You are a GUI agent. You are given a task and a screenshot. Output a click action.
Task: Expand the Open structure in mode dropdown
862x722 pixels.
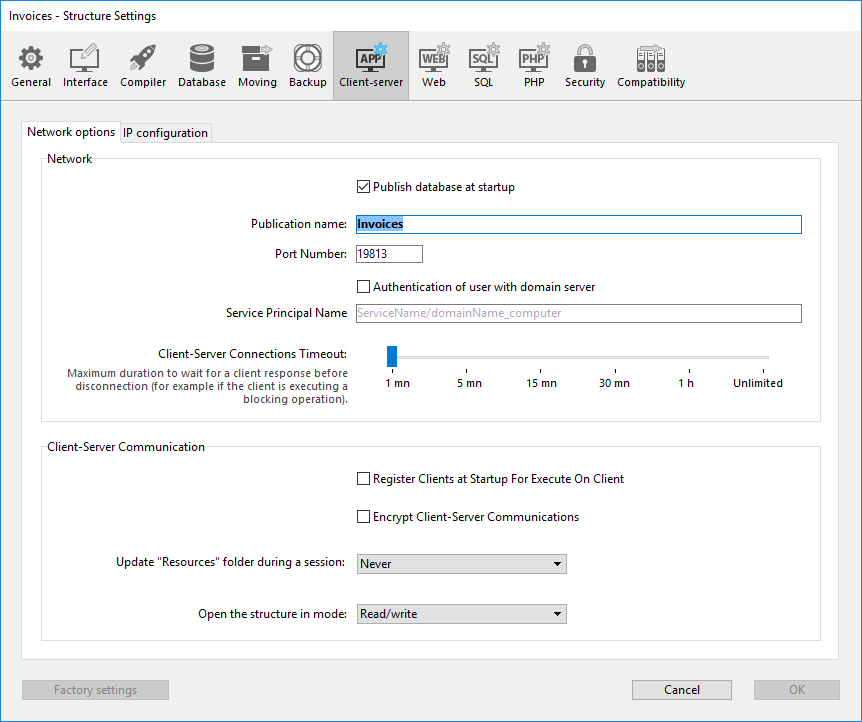click(462, 614)
